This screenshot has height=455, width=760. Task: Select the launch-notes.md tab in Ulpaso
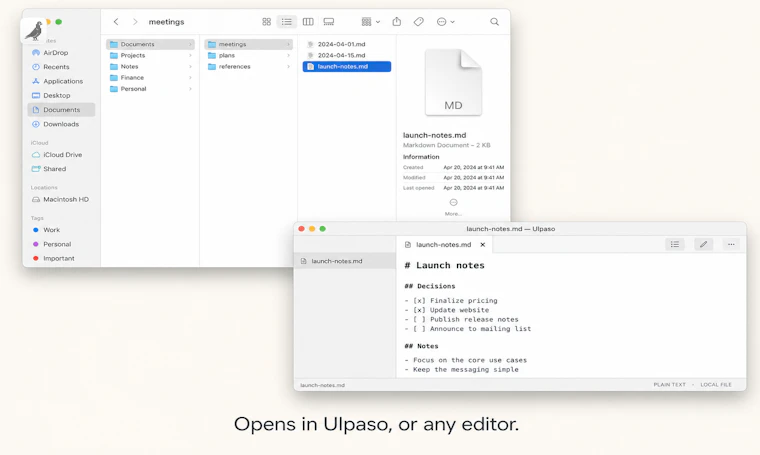(x=444, y=245)
